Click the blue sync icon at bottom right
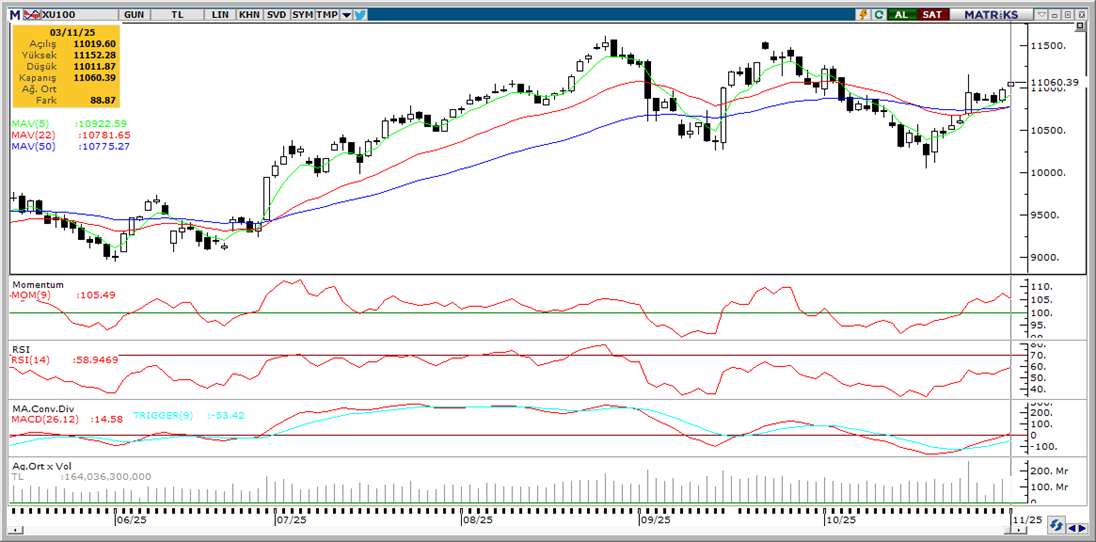Image resolution: width=1096 pixels, height=542 pixels. click(1057, 528)
